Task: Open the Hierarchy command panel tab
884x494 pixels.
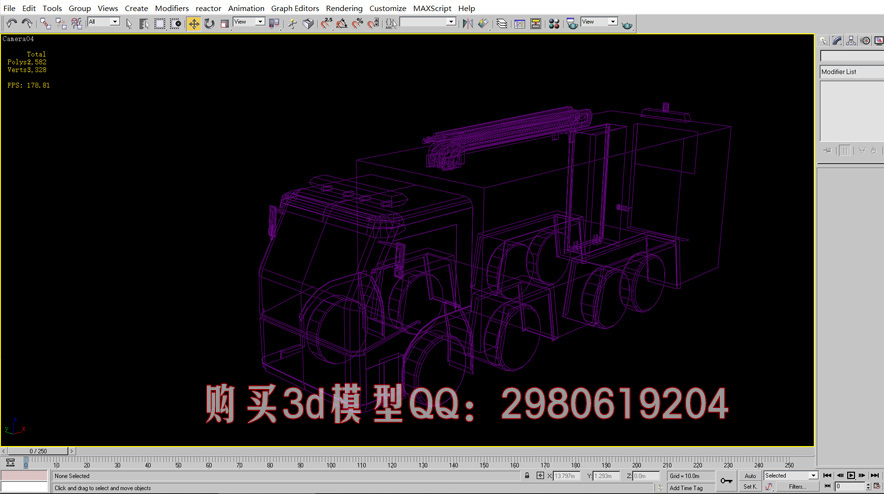Action: pos(851,41)
